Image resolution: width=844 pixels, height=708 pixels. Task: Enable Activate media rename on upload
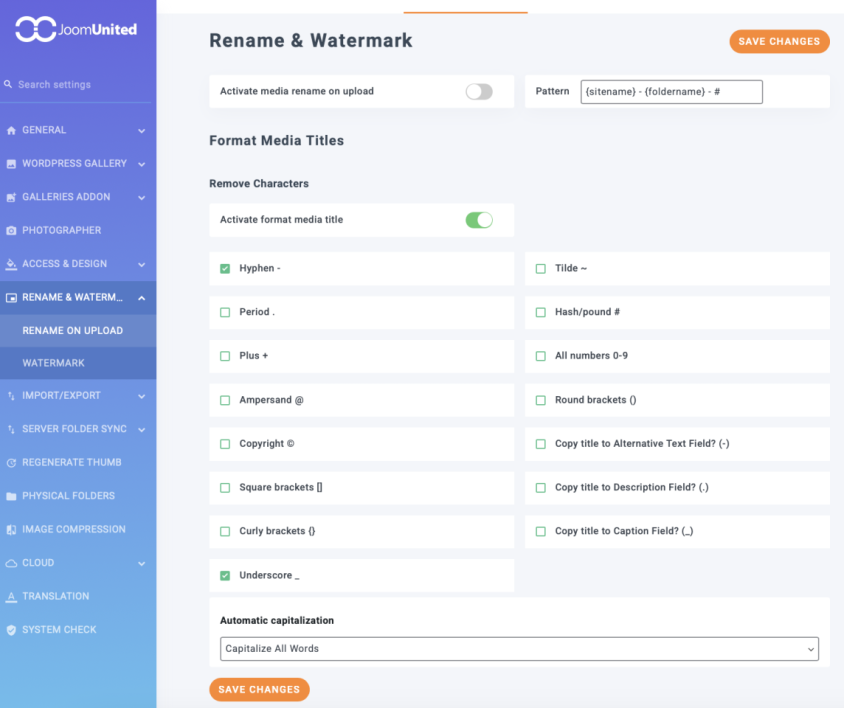click(x=479, y=92)
